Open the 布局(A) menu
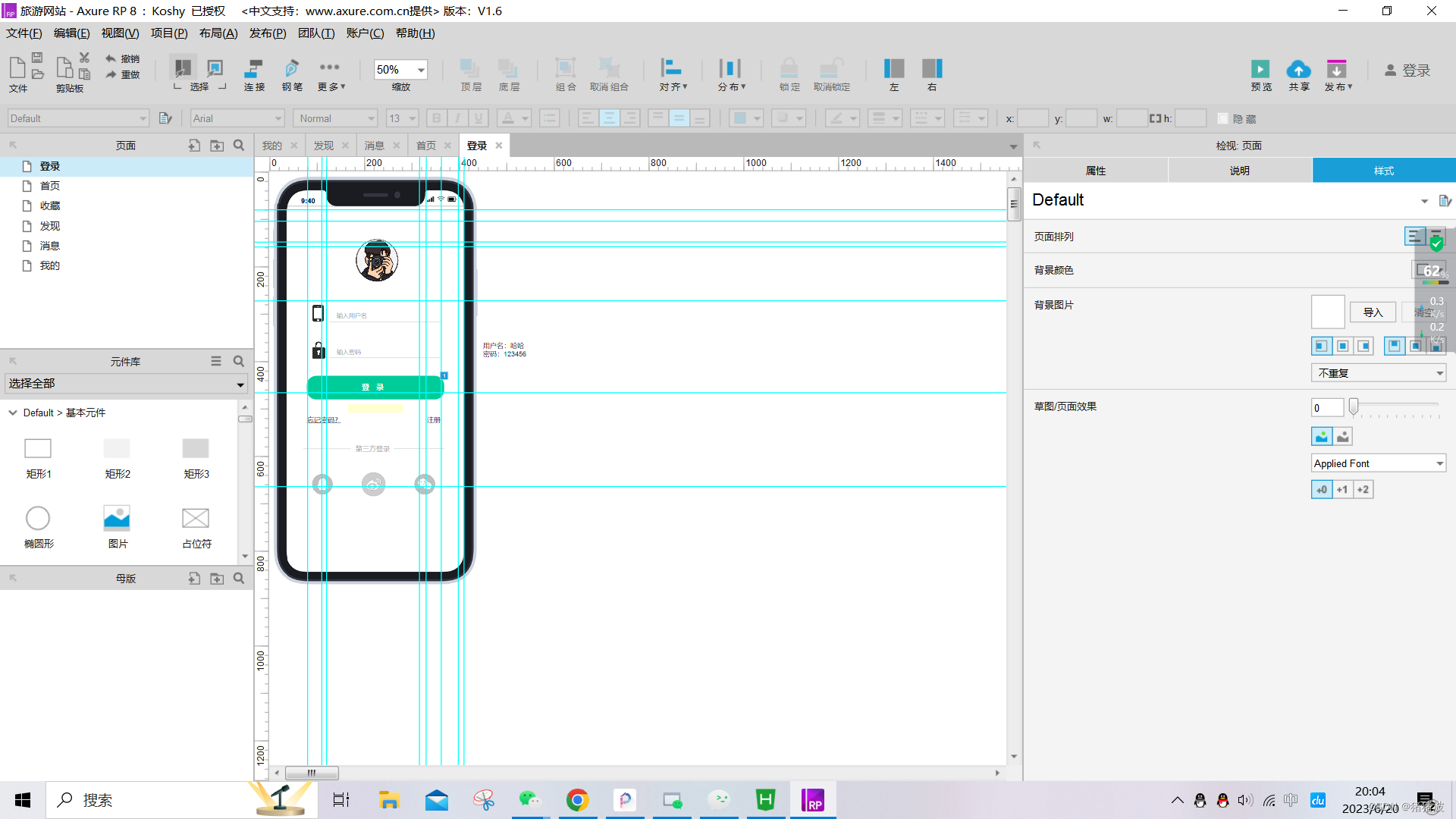The width and height of the screenshot is (1456, 819). tap(218, 33)
